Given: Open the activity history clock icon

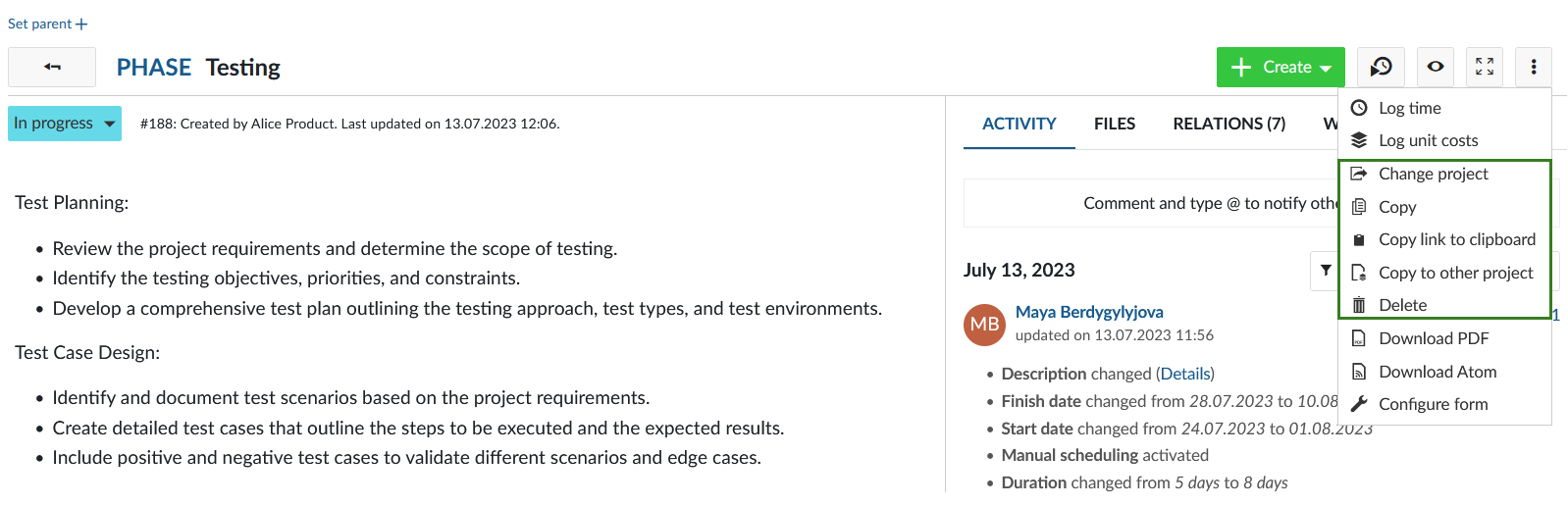Looking at the screenshot, I should tap(1381, 67).
